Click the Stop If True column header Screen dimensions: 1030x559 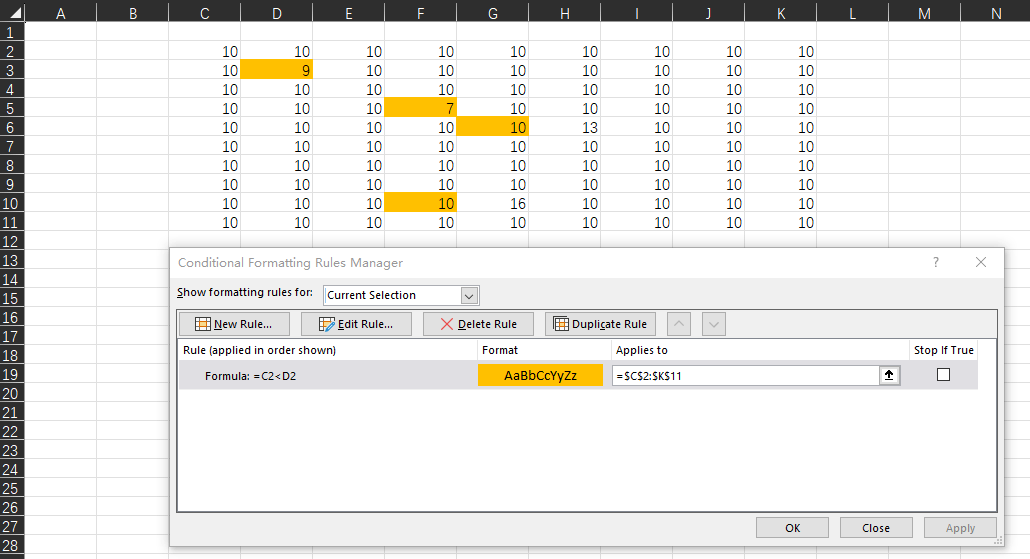[943, 350]
